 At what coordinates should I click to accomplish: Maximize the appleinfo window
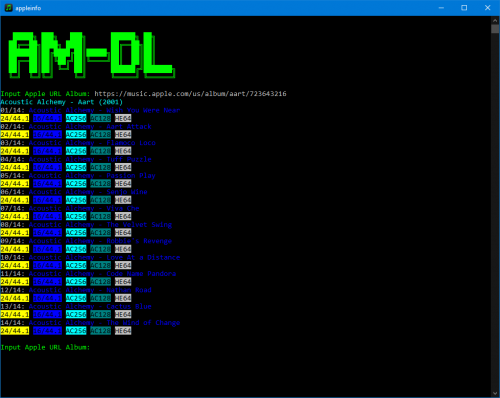point(464,8)
